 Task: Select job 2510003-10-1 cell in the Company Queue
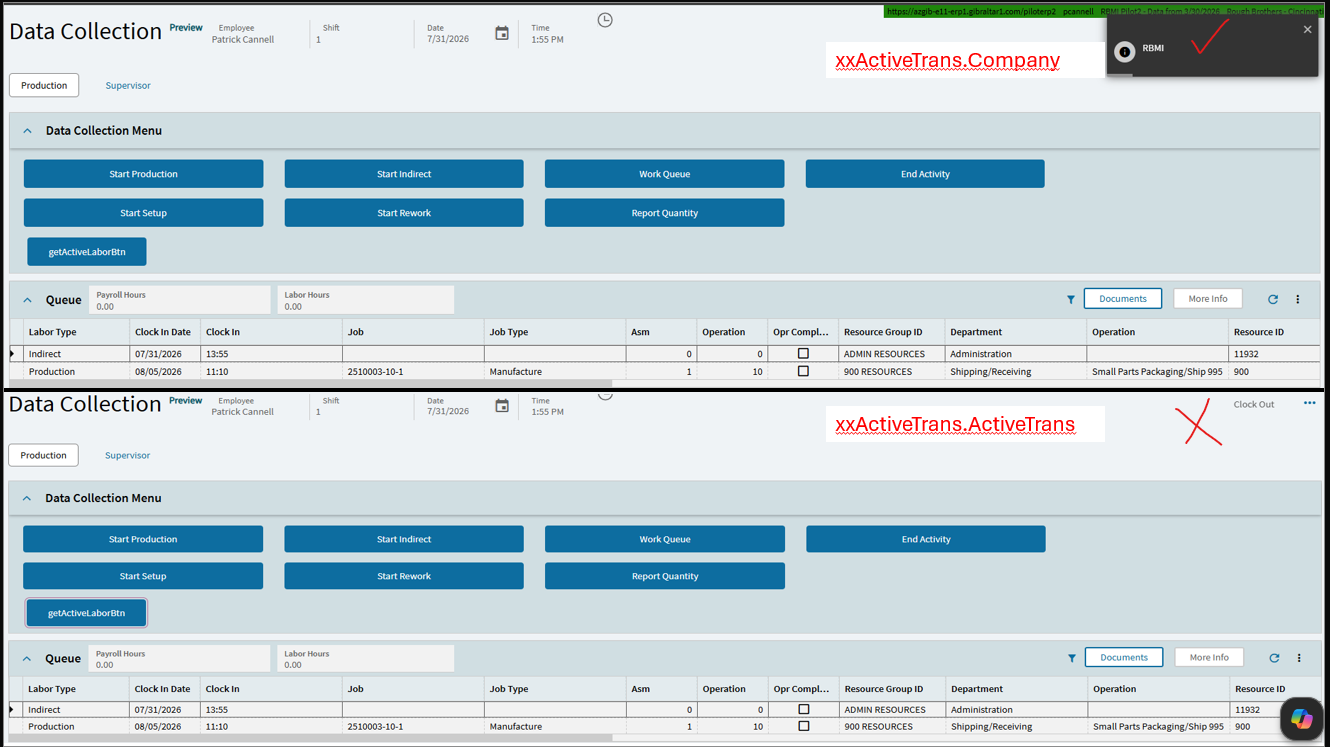click(x=413, y=371)
